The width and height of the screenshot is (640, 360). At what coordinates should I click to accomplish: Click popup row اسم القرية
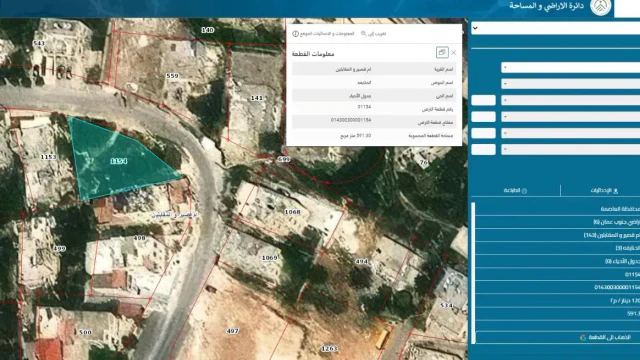374,69
